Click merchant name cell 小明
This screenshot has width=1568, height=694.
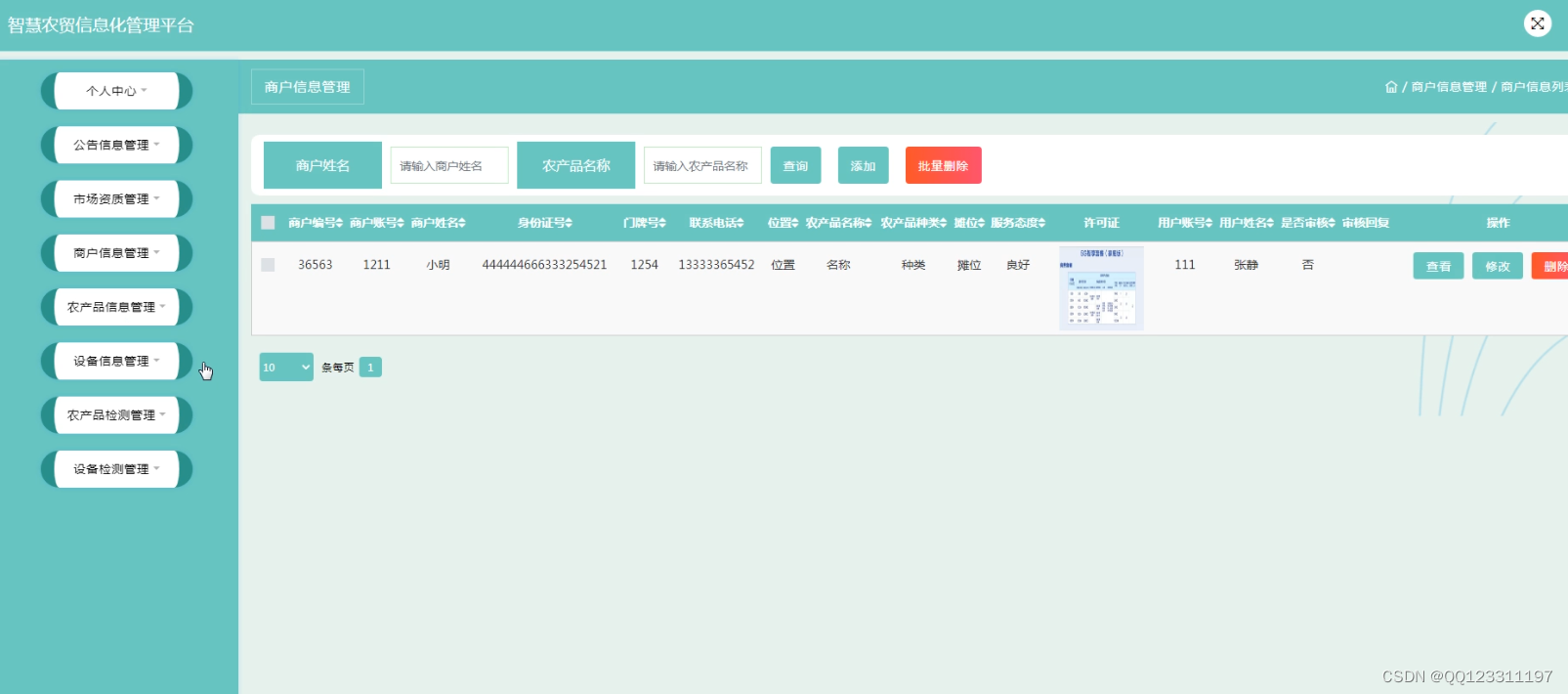(439, 265)
